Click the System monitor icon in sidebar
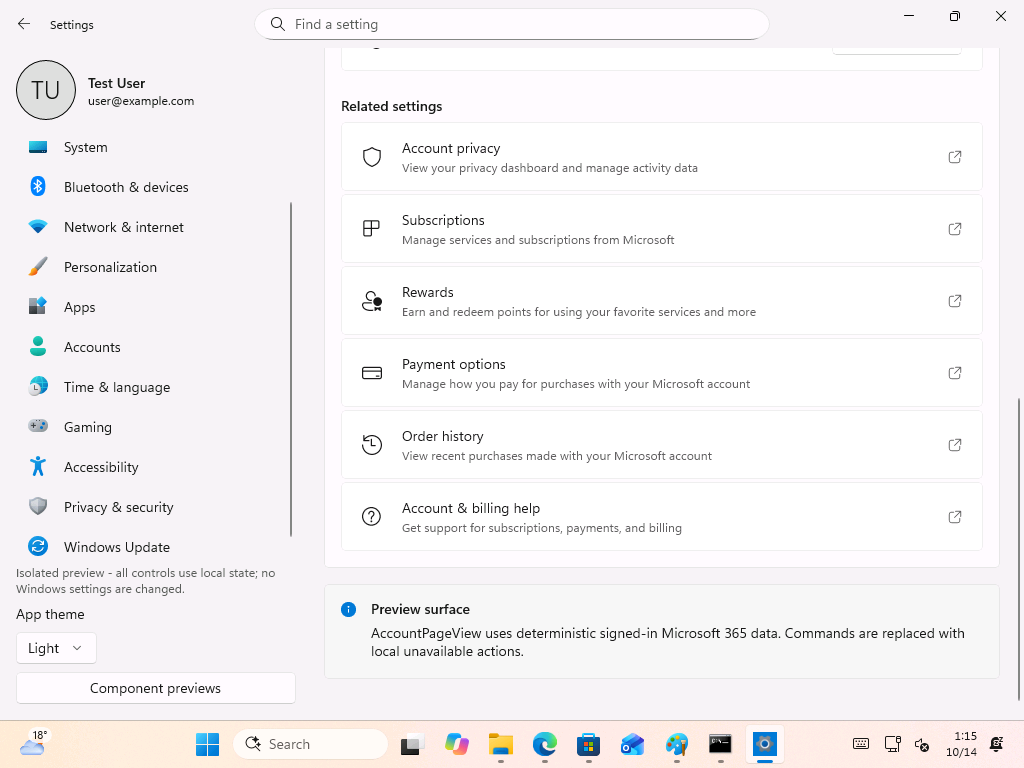 38,147
